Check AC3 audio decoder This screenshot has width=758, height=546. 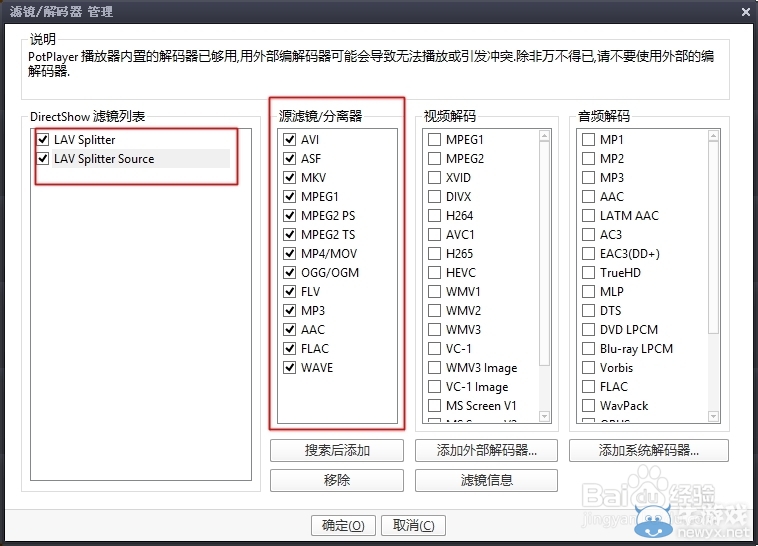[x=588, y=235]
